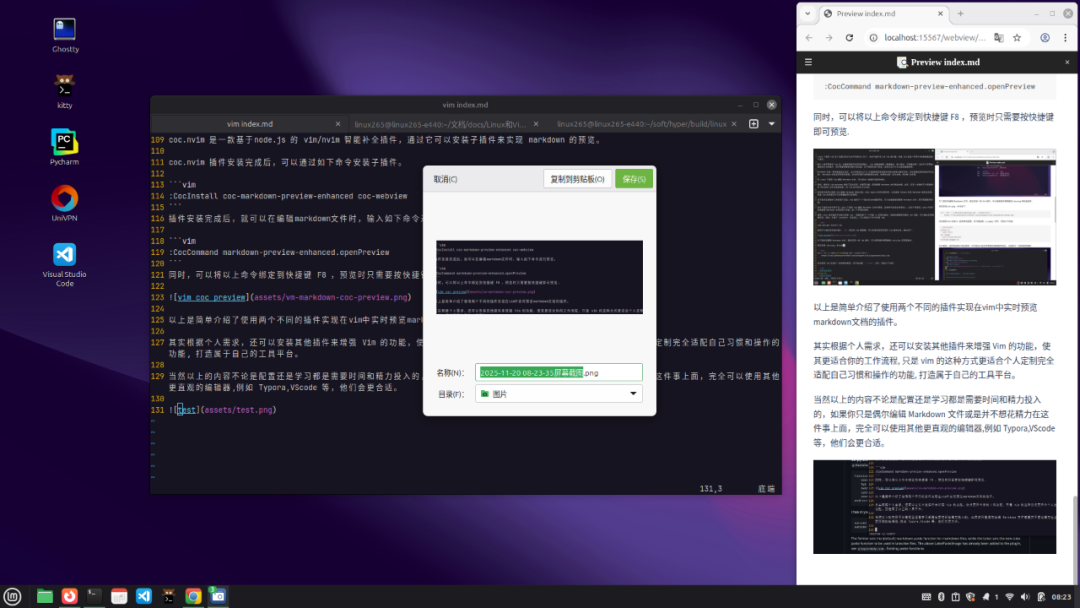1080x608 pixels.
Task: Click the bottom test image in preview
Action: 935,507
